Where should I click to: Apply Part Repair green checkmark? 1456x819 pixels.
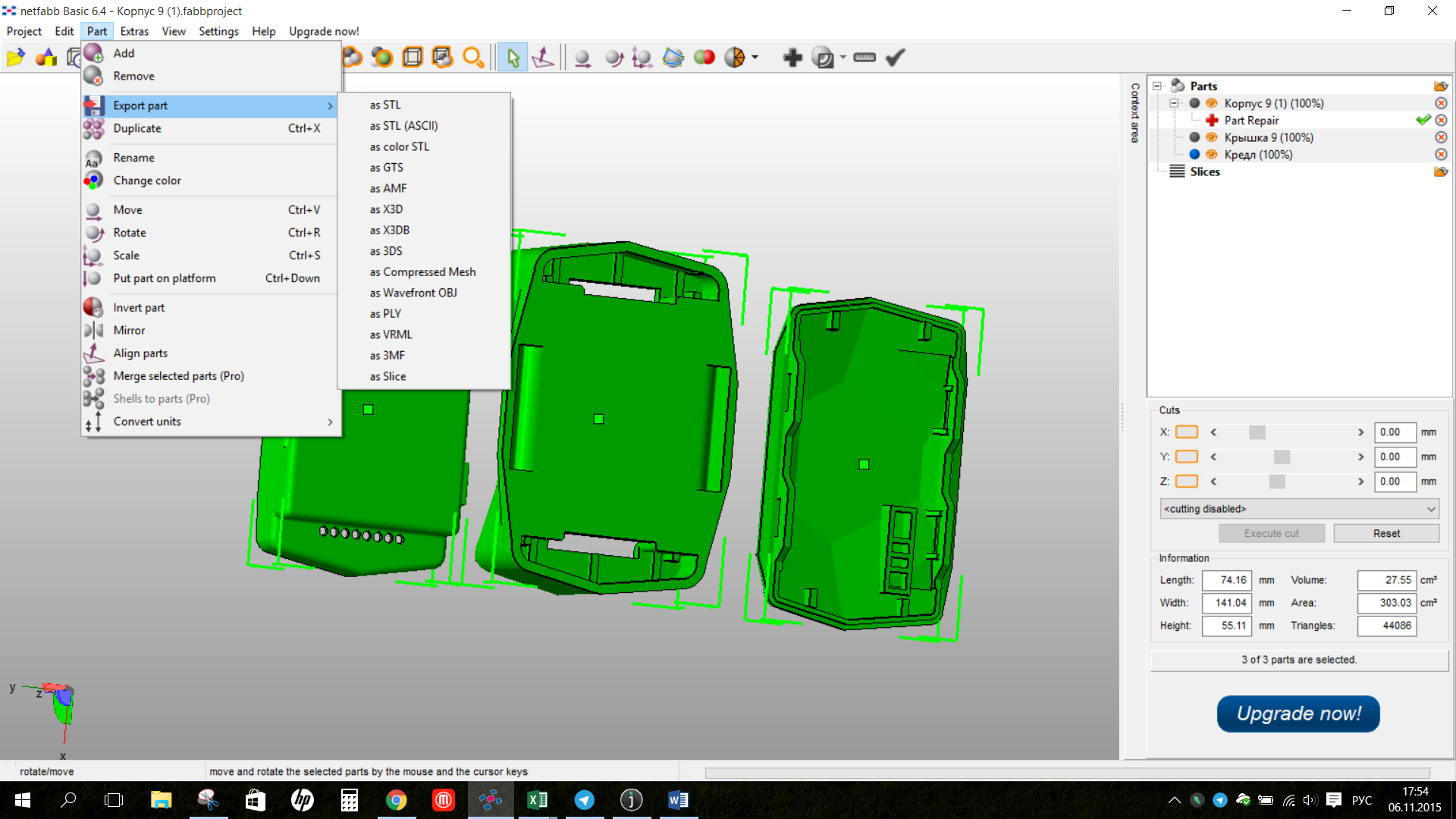point(1423,120)
